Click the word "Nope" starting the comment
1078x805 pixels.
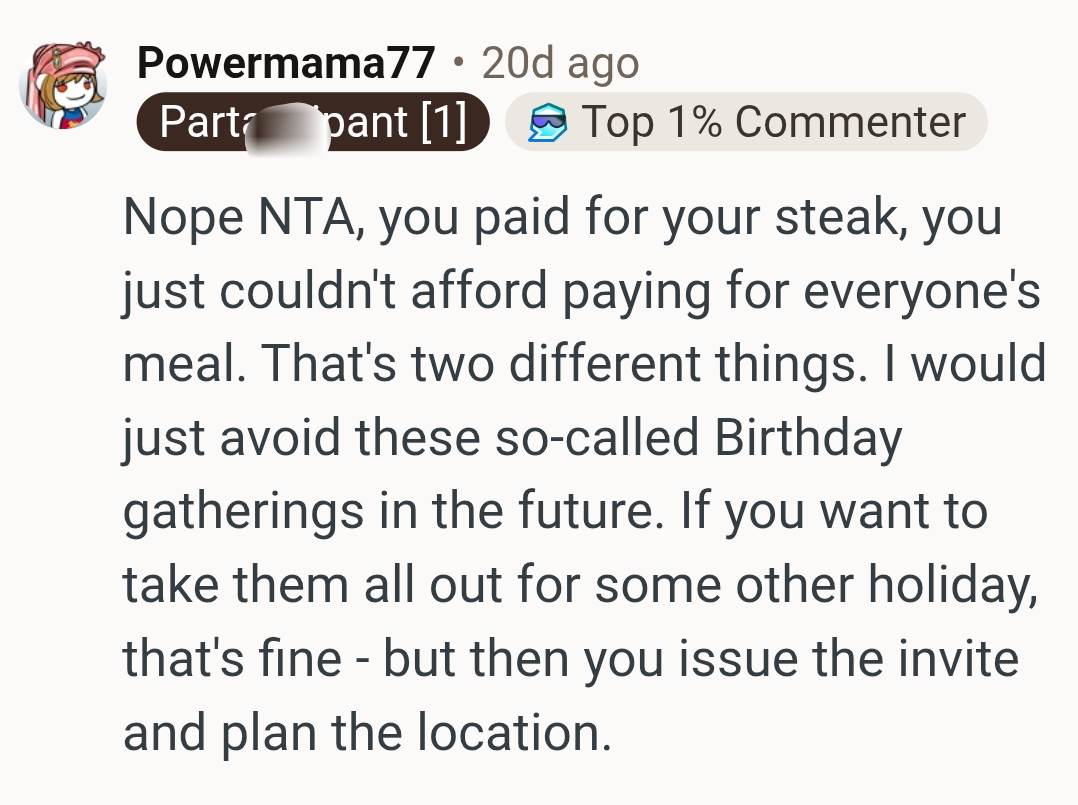point(180,219)
